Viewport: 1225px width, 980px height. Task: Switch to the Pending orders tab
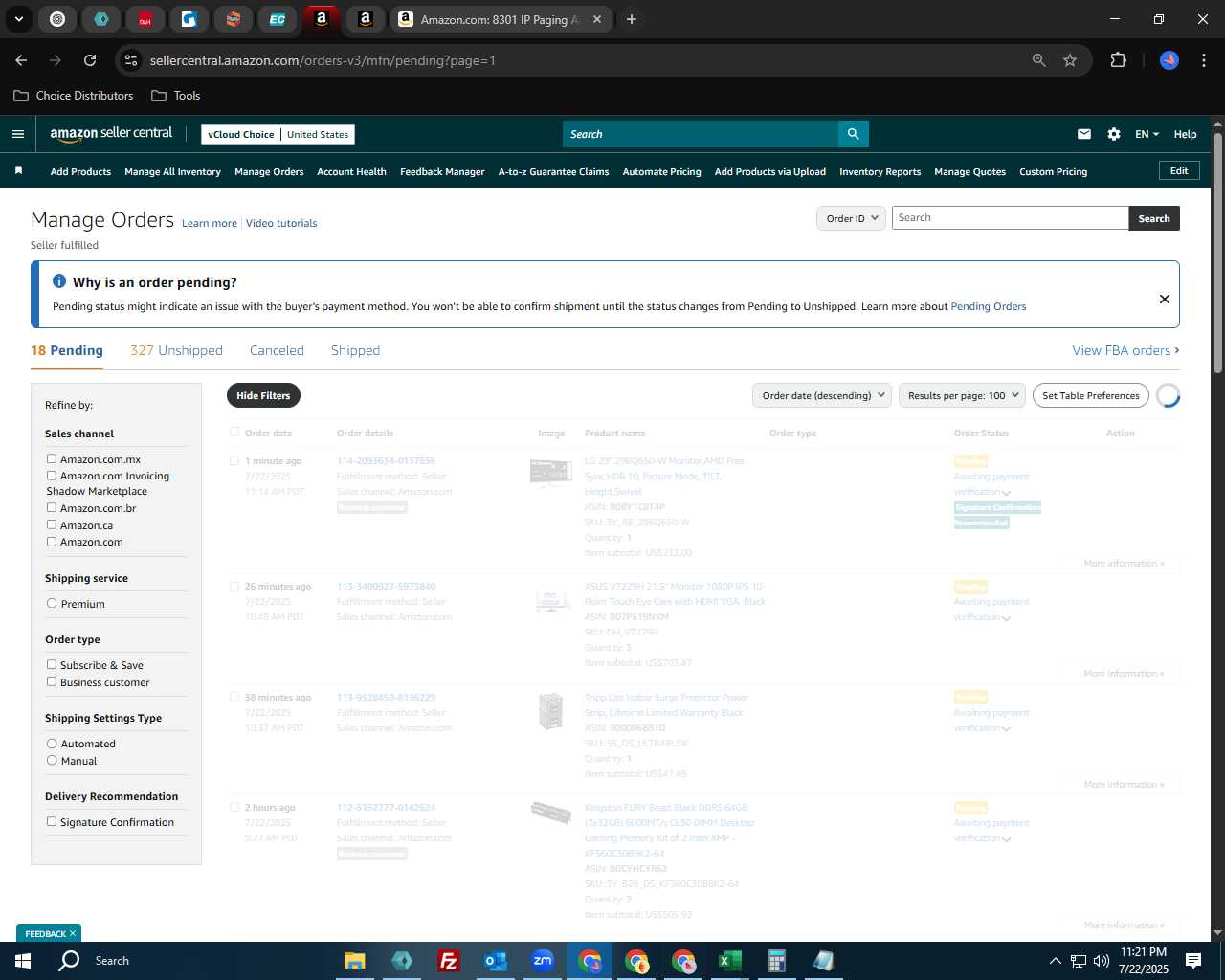coord(67,350)
